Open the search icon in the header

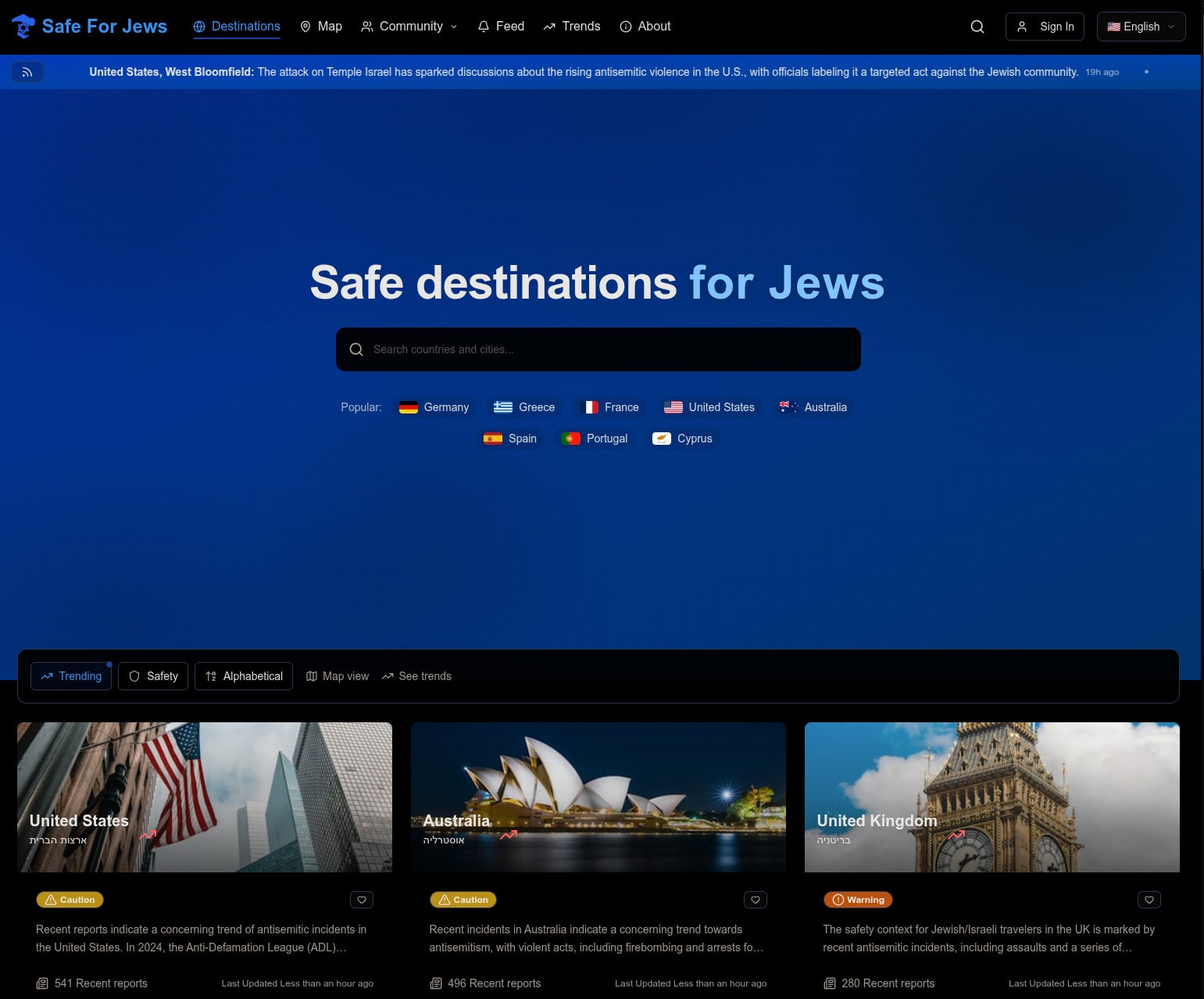977,27
